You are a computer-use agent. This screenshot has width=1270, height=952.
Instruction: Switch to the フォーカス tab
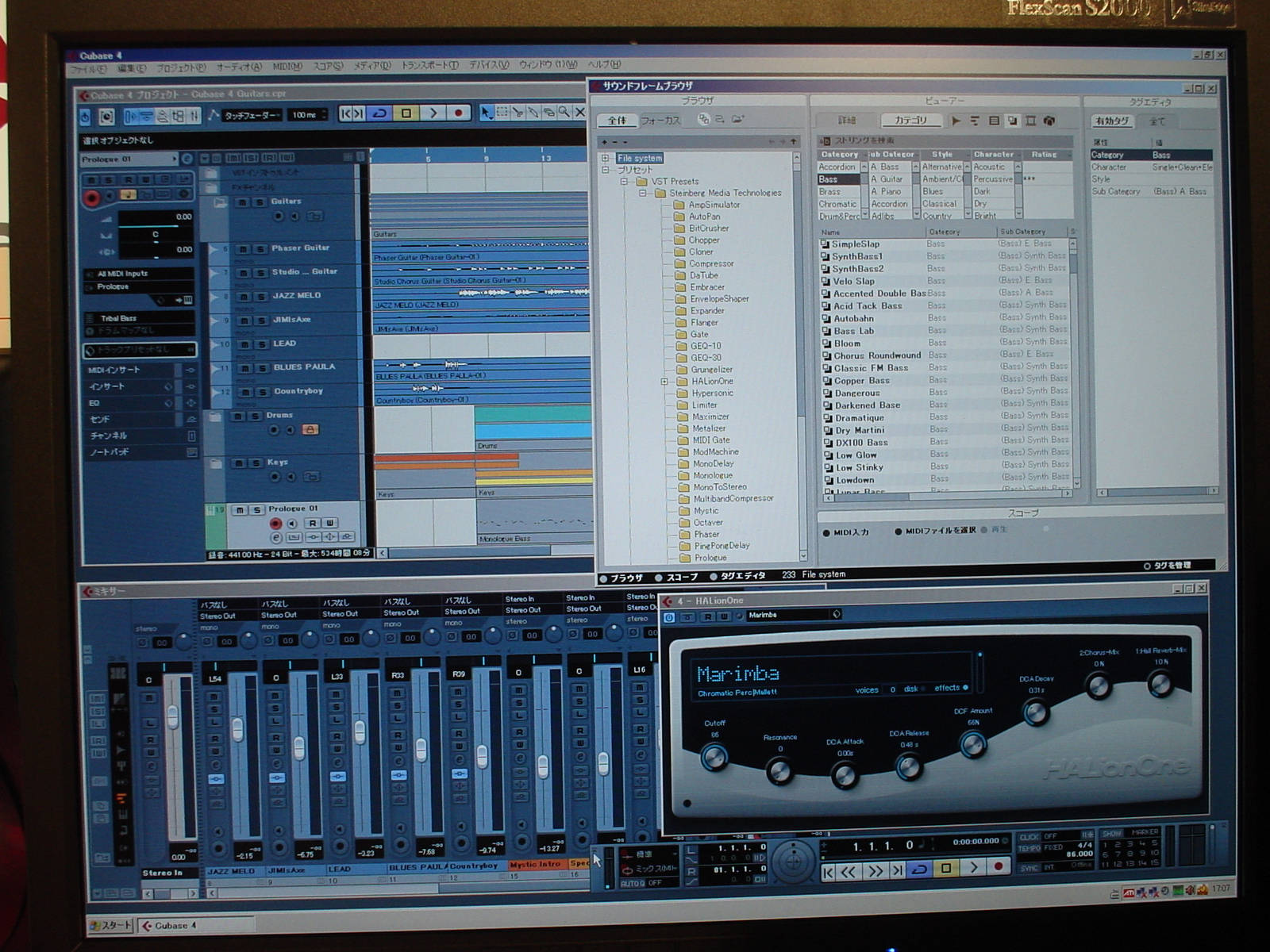click(660, 121)
